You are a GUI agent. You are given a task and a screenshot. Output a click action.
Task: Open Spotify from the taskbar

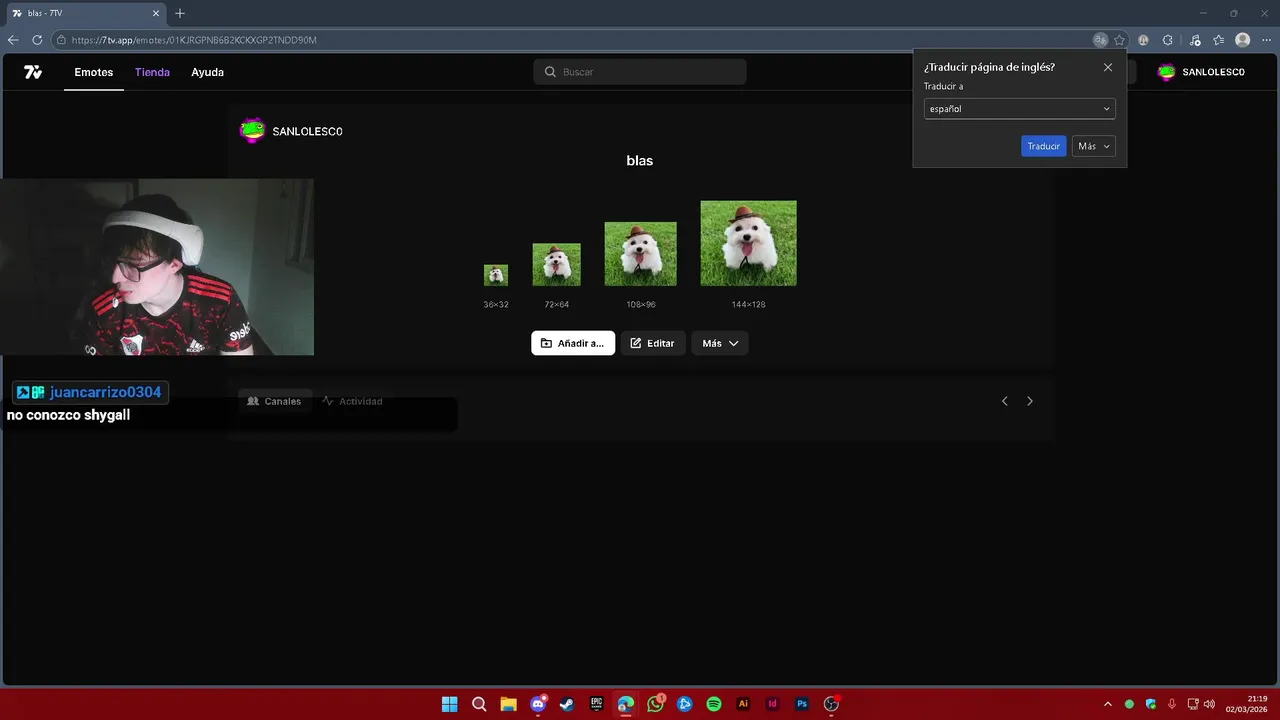coord(714,704)
